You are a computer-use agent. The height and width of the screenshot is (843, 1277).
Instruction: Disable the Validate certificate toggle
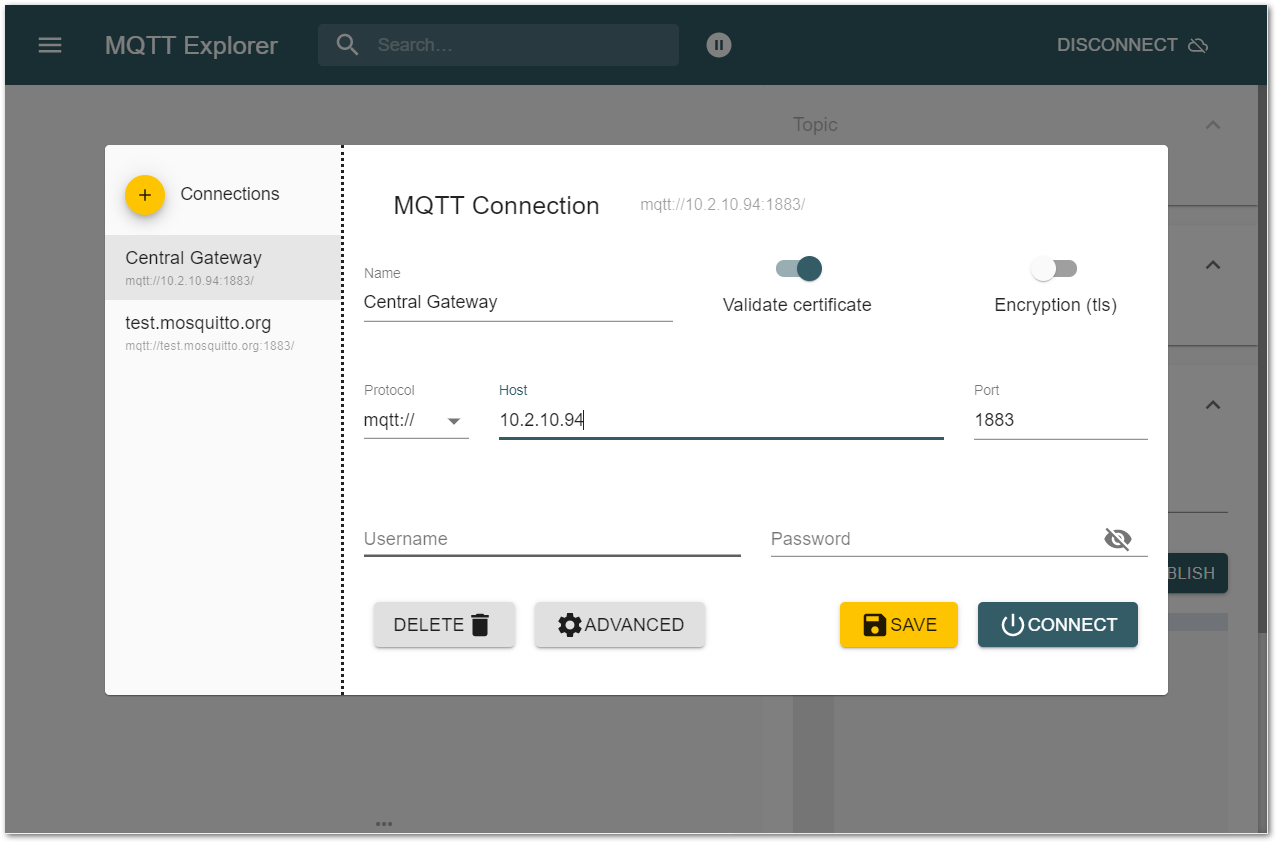click(x=797, y=268)
